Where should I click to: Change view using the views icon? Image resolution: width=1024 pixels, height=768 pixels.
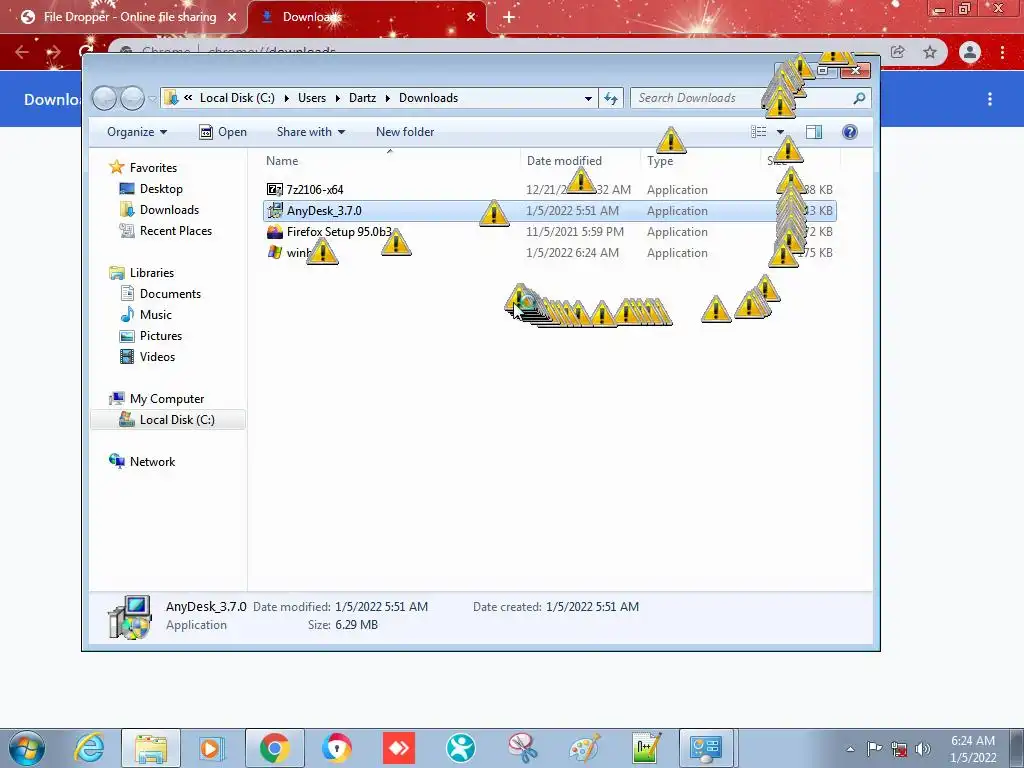coord(759,132)
